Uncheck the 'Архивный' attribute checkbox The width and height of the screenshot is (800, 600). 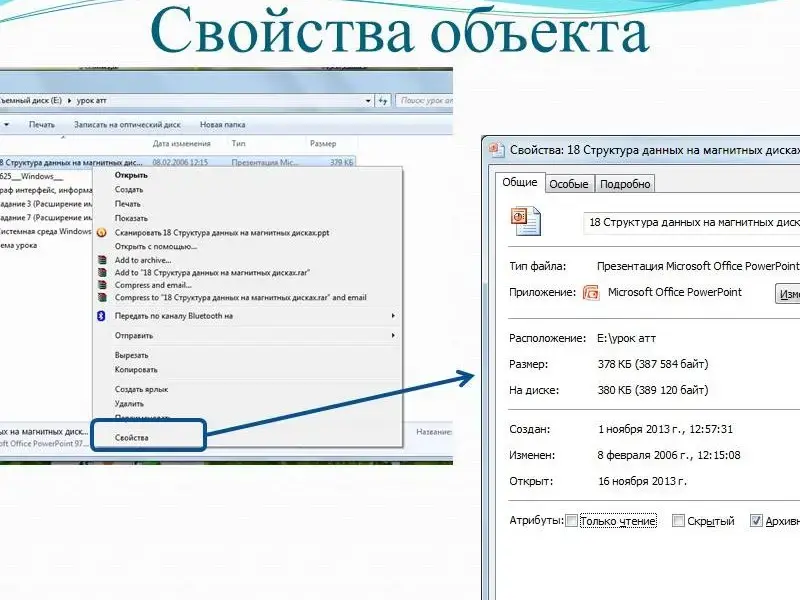point(756,521)
